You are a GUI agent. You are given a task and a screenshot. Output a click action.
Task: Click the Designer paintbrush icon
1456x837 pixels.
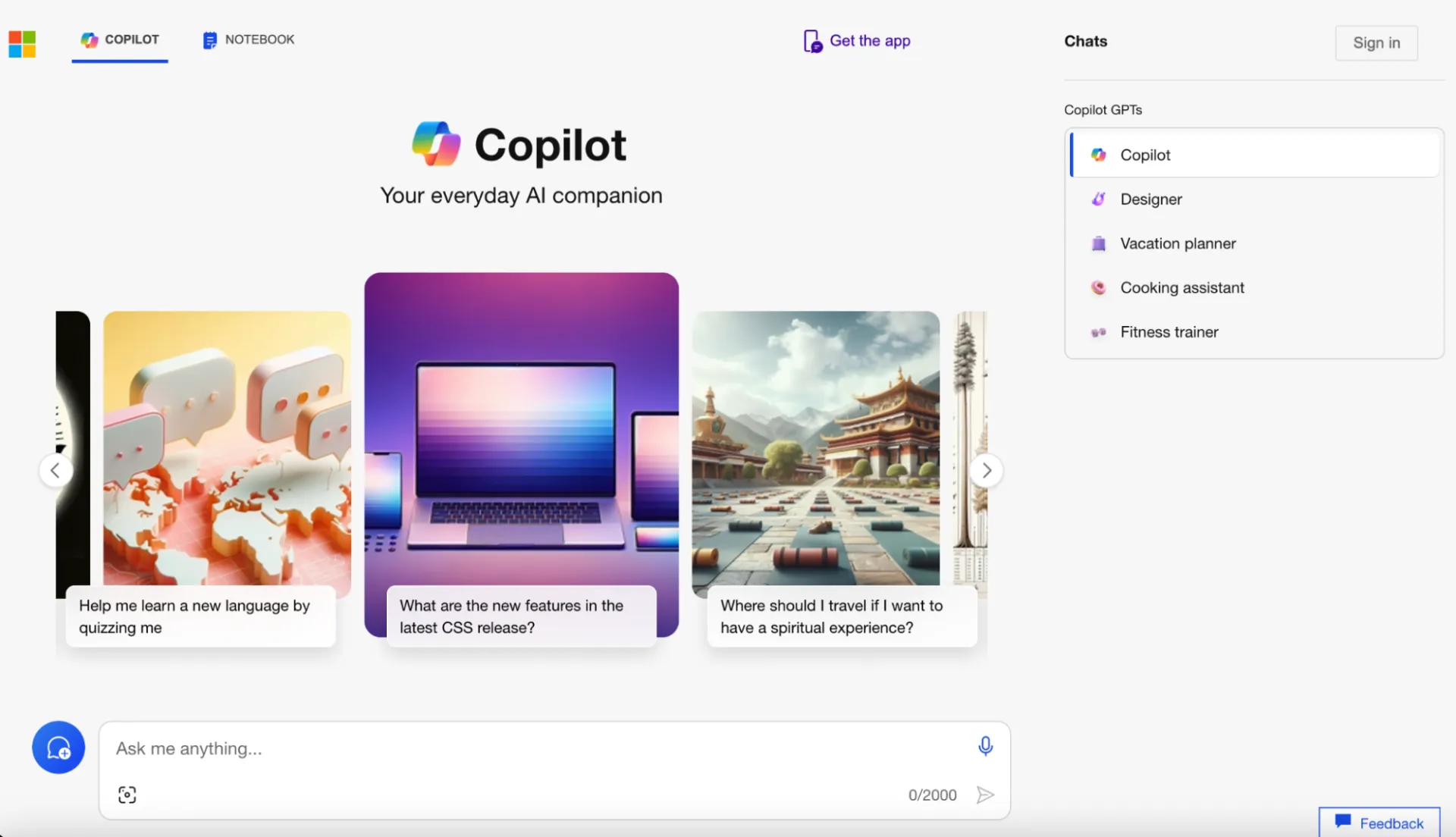[1098, 199]
